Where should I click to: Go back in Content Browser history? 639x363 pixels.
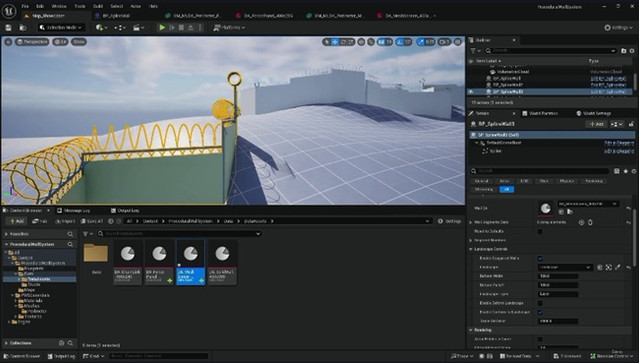(111, 221)
